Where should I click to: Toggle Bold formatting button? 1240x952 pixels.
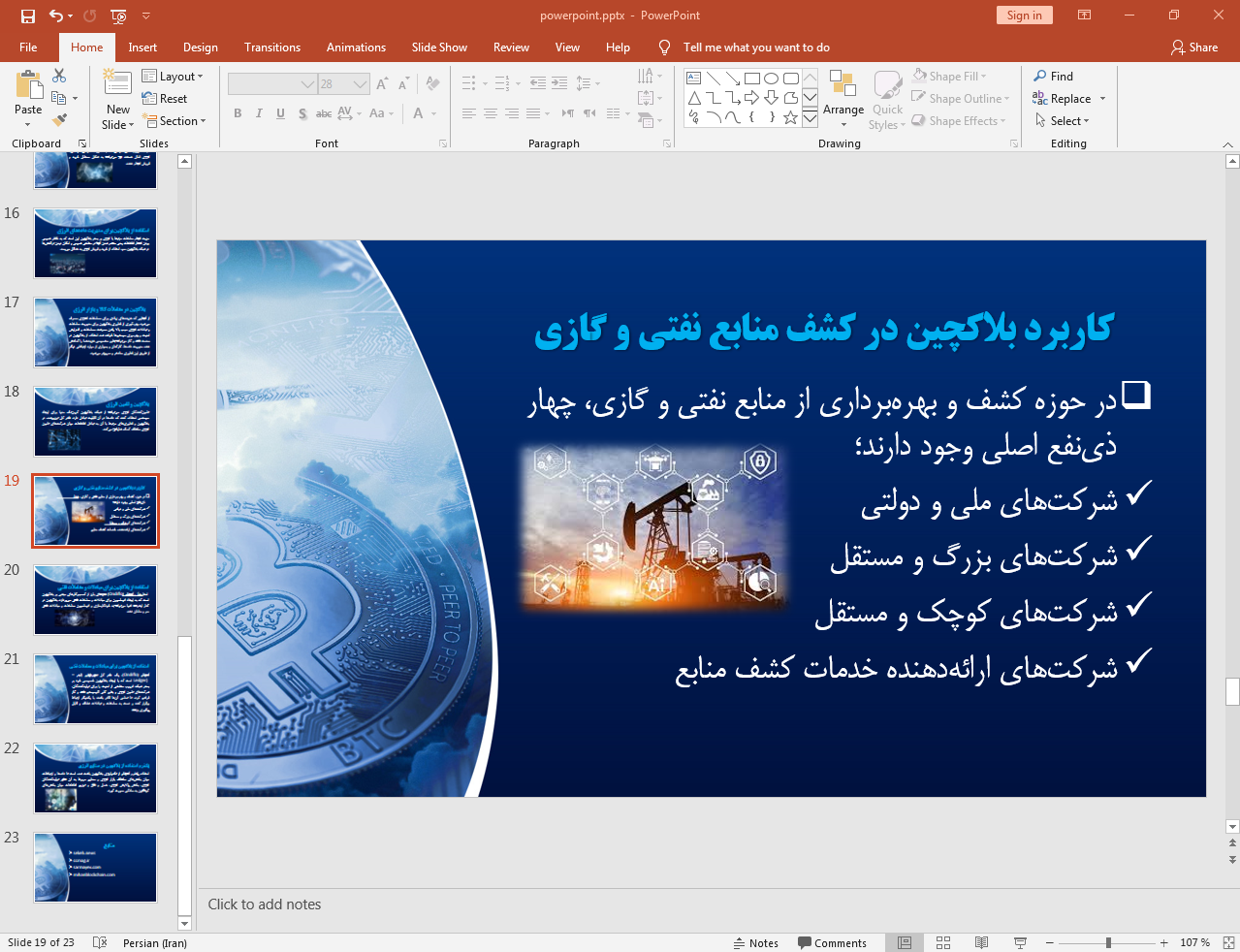(238, 113)
